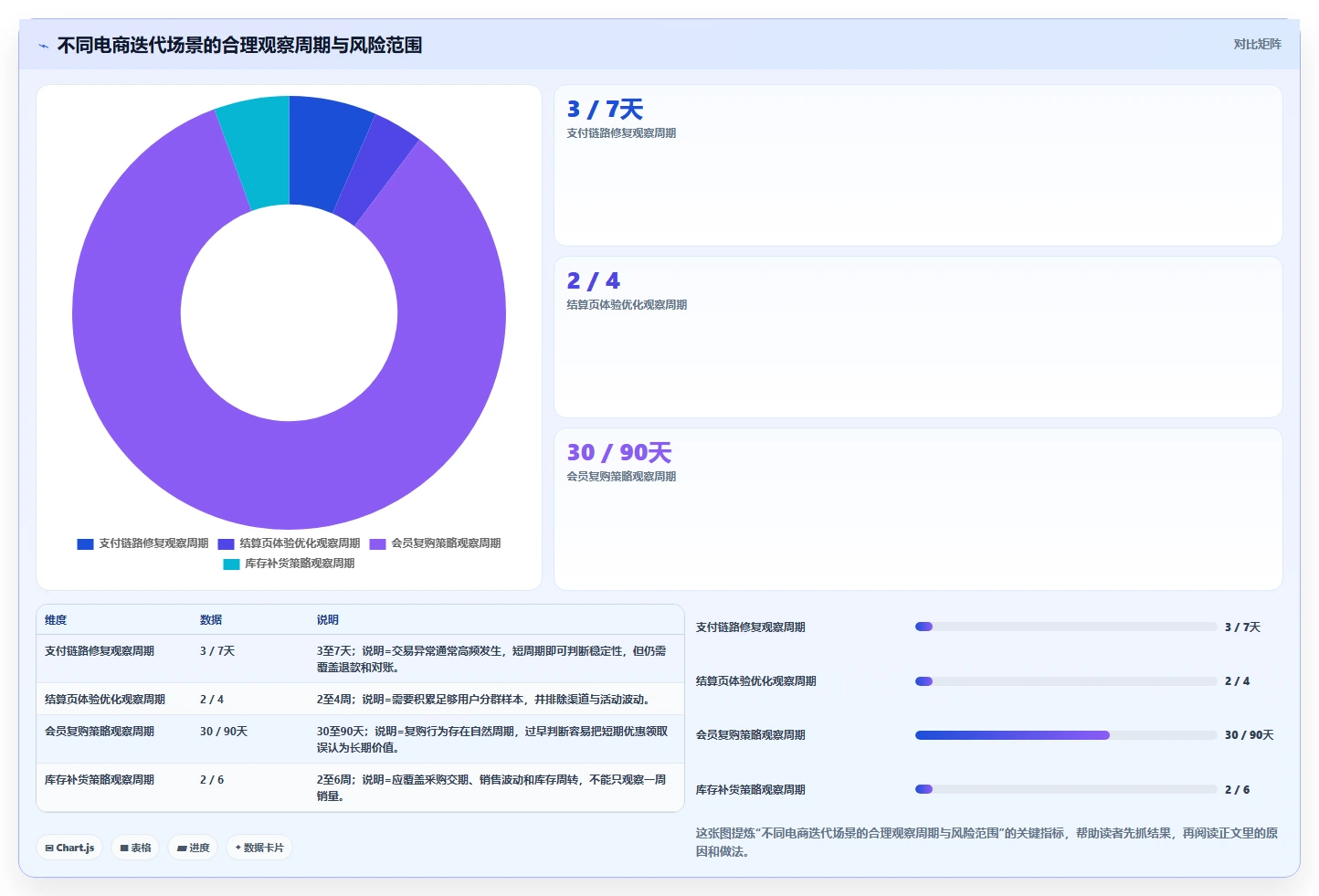Toggle 支付链路修复观察周期 legend swatch
The height and width of the screenshot is (896, 1319).
tap(85, 543)
